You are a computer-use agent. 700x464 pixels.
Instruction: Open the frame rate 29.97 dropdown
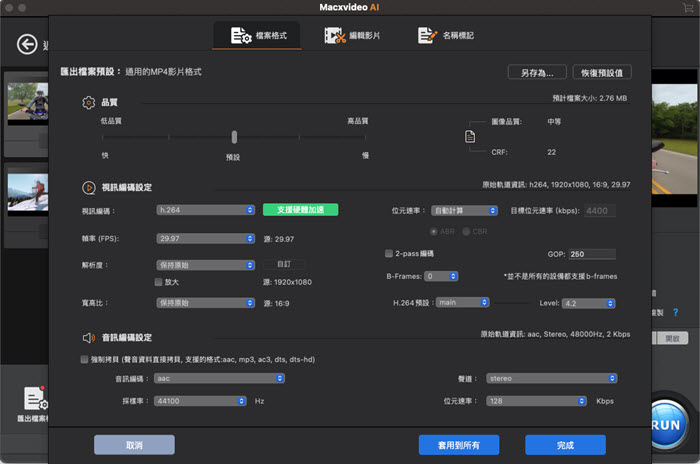point(205,238)
